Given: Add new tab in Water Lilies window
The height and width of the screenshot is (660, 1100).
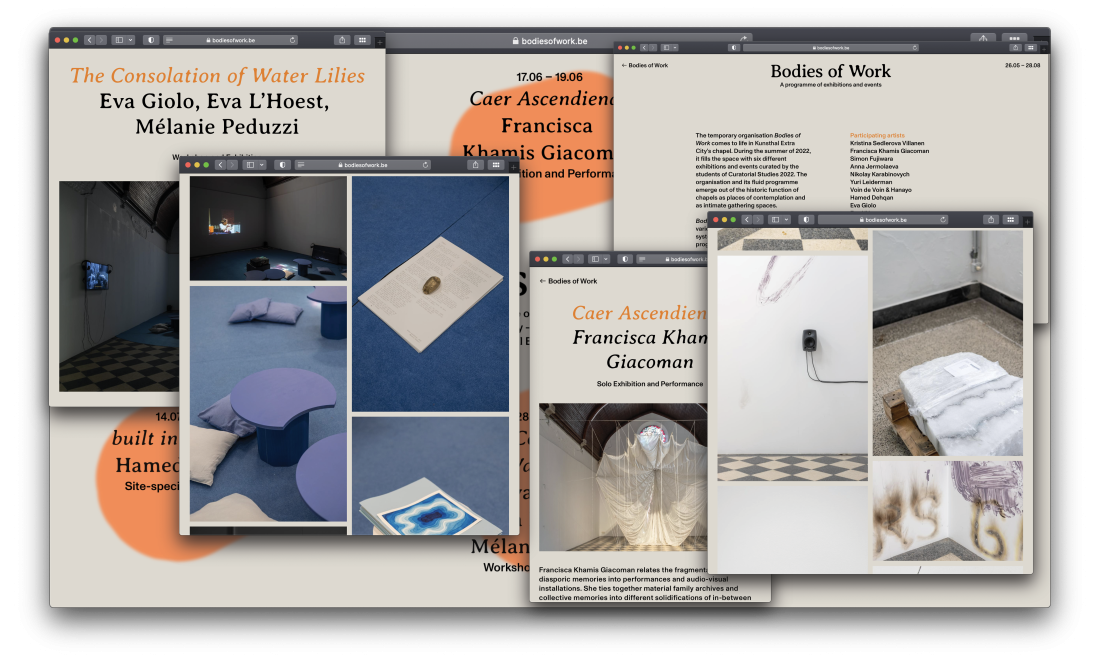Looking at the screenshot, I should (x=380, y=42).
